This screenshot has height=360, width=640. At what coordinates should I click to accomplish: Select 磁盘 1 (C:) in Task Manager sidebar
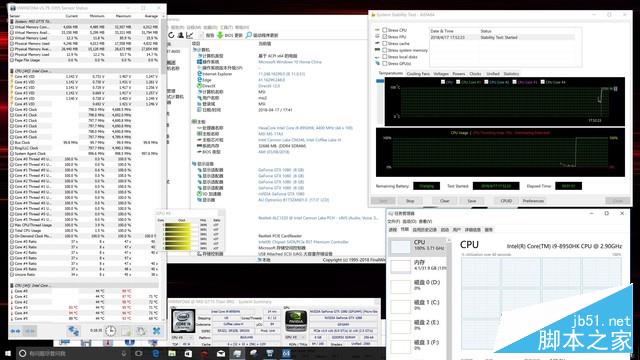click(x=418, y=306)
